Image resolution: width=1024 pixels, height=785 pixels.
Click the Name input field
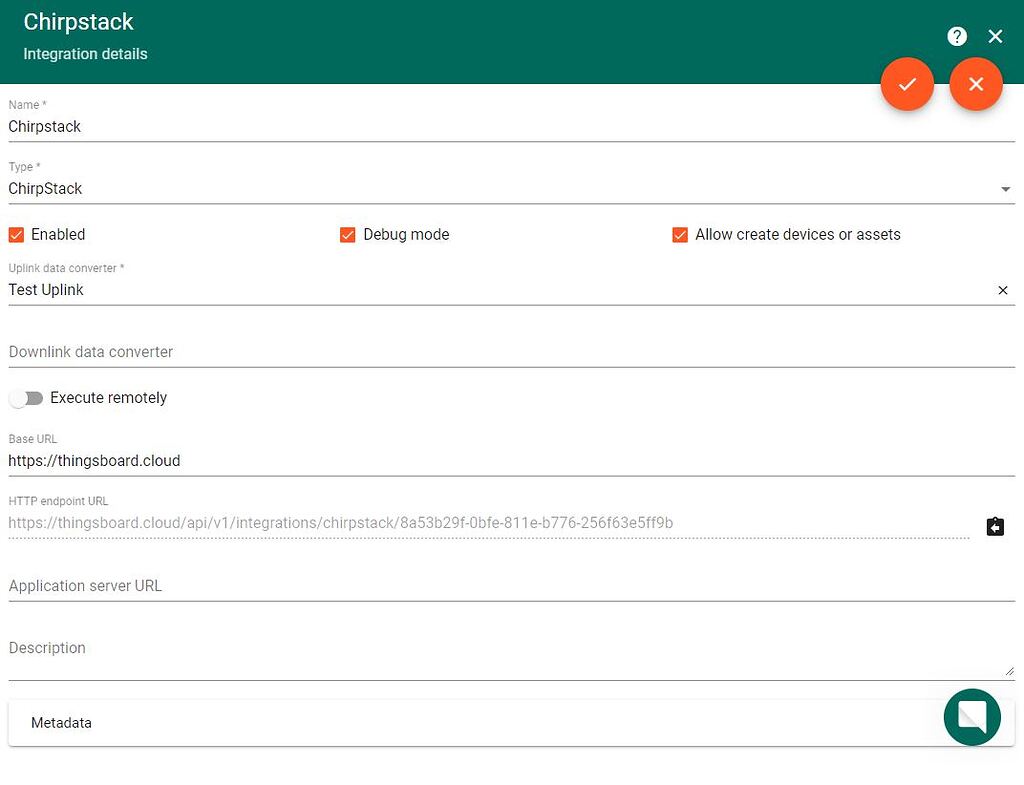(510, 127)
